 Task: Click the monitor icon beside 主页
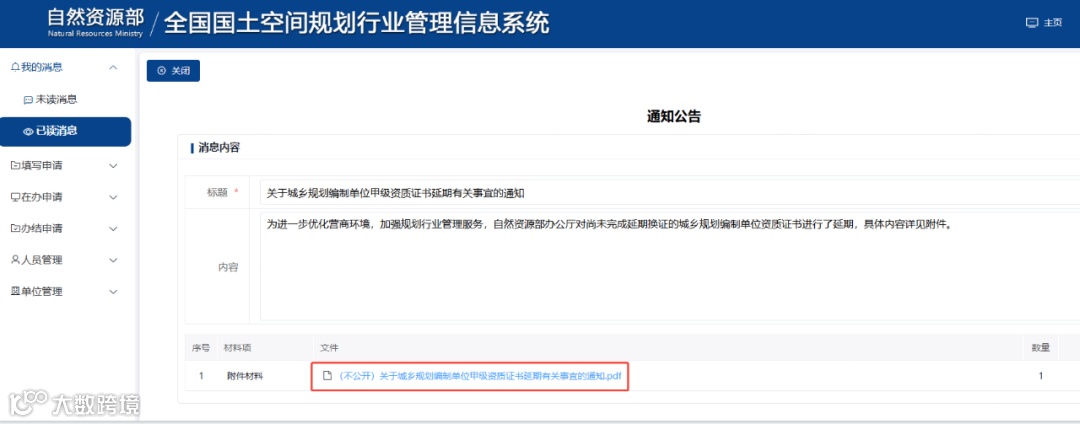point(1032,23)
